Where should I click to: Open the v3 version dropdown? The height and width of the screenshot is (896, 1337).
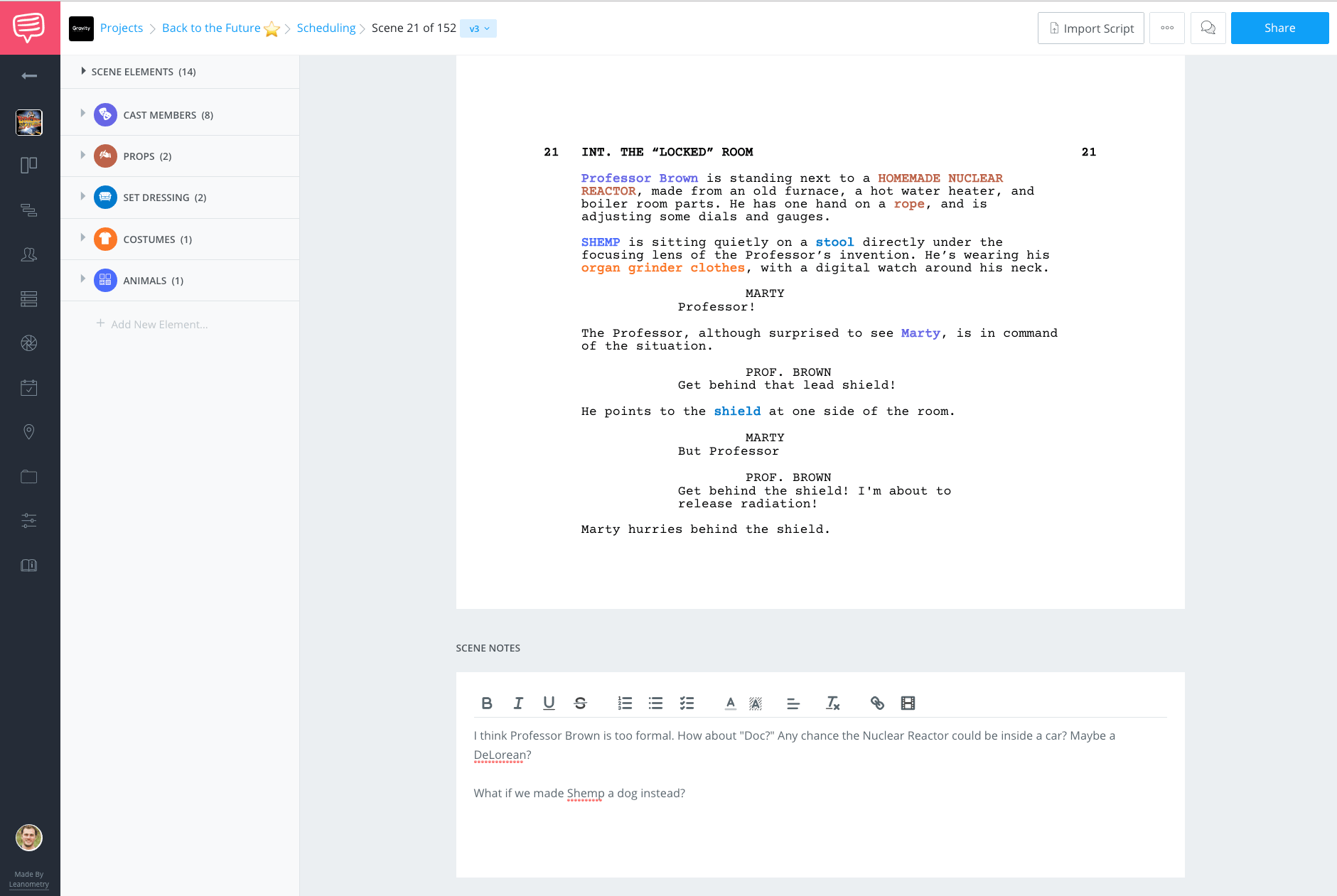point(478,28)
